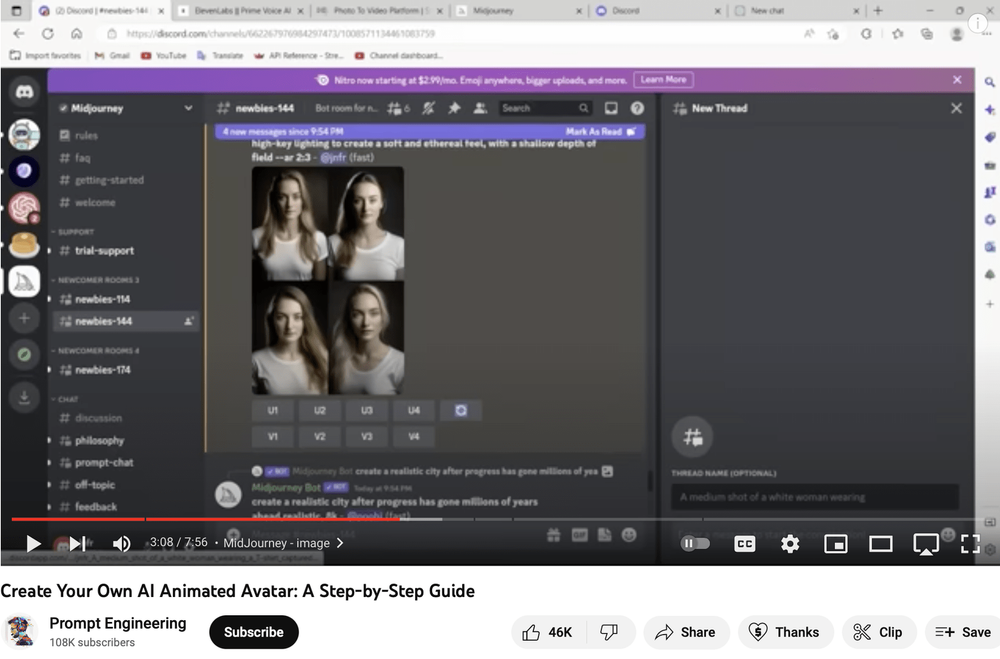Switch to the ElevenLabs Prime Voice AI tab
Screen dimensions: 1000x659
coord(242,11)
